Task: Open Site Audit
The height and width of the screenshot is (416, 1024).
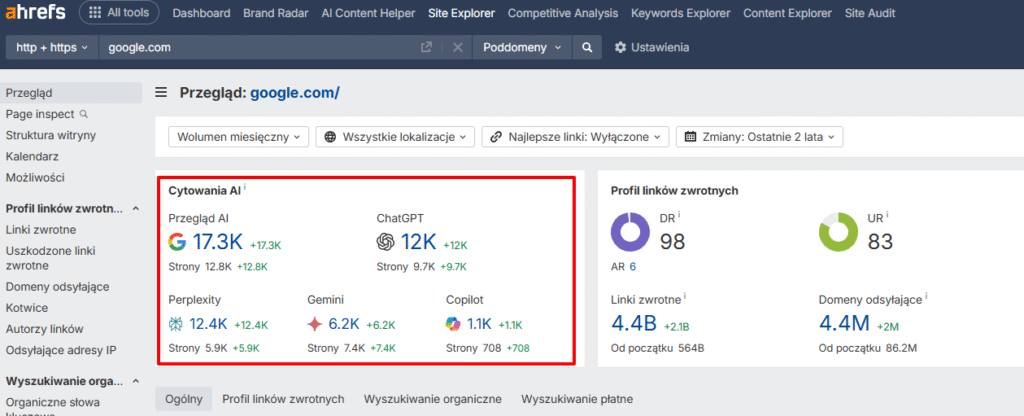Action: coord(870,13)
